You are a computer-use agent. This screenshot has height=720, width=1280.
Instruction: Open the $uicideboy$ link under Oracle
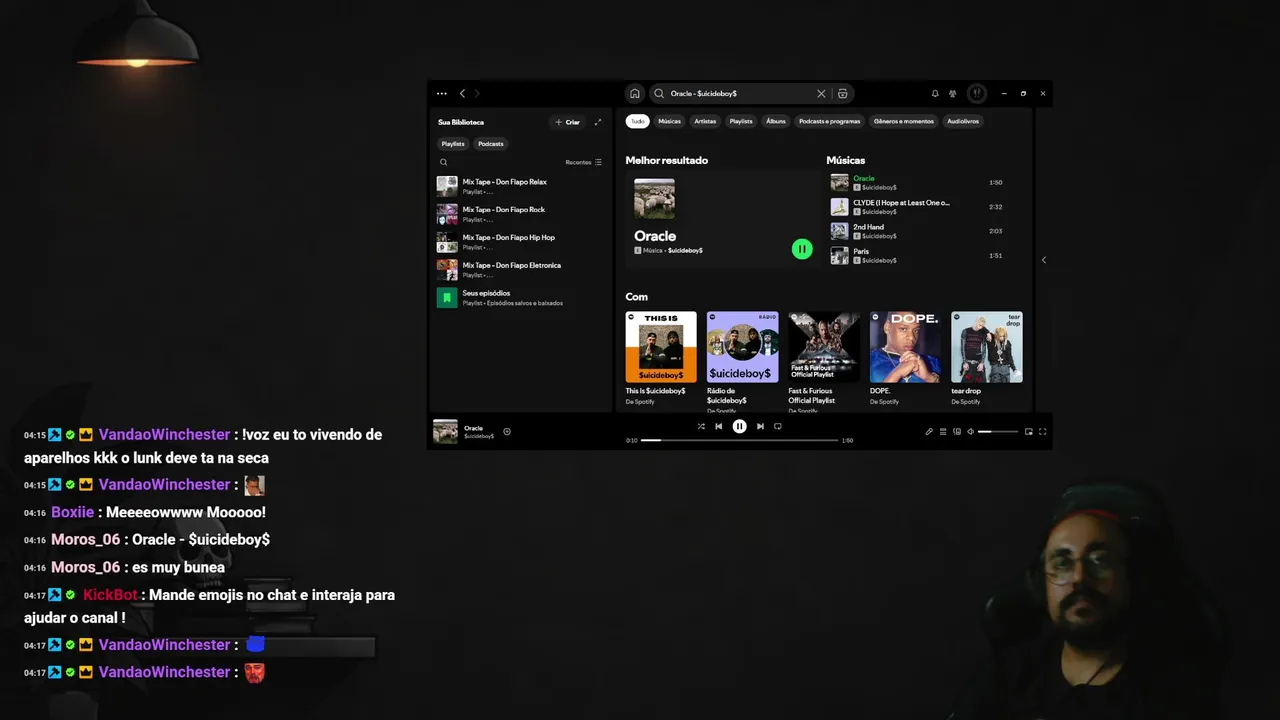(x=685, y=250)
